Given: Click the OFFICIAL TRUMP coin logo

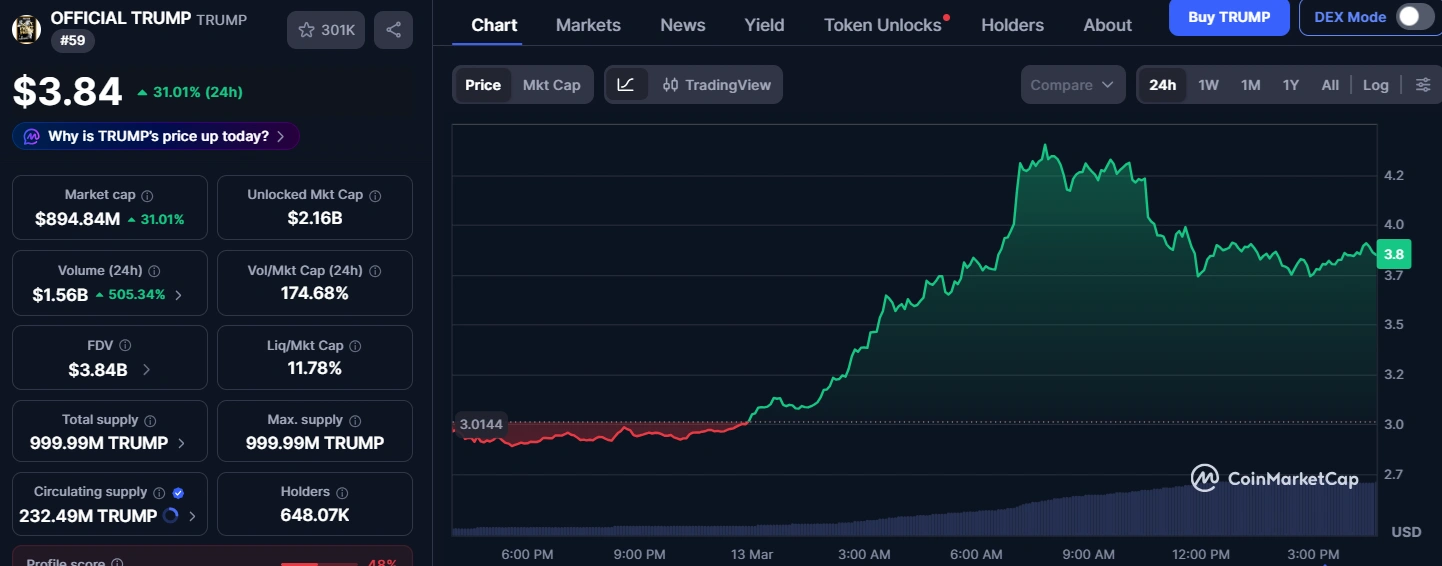Looking at the screenshot, I should (x=26, y=29).
